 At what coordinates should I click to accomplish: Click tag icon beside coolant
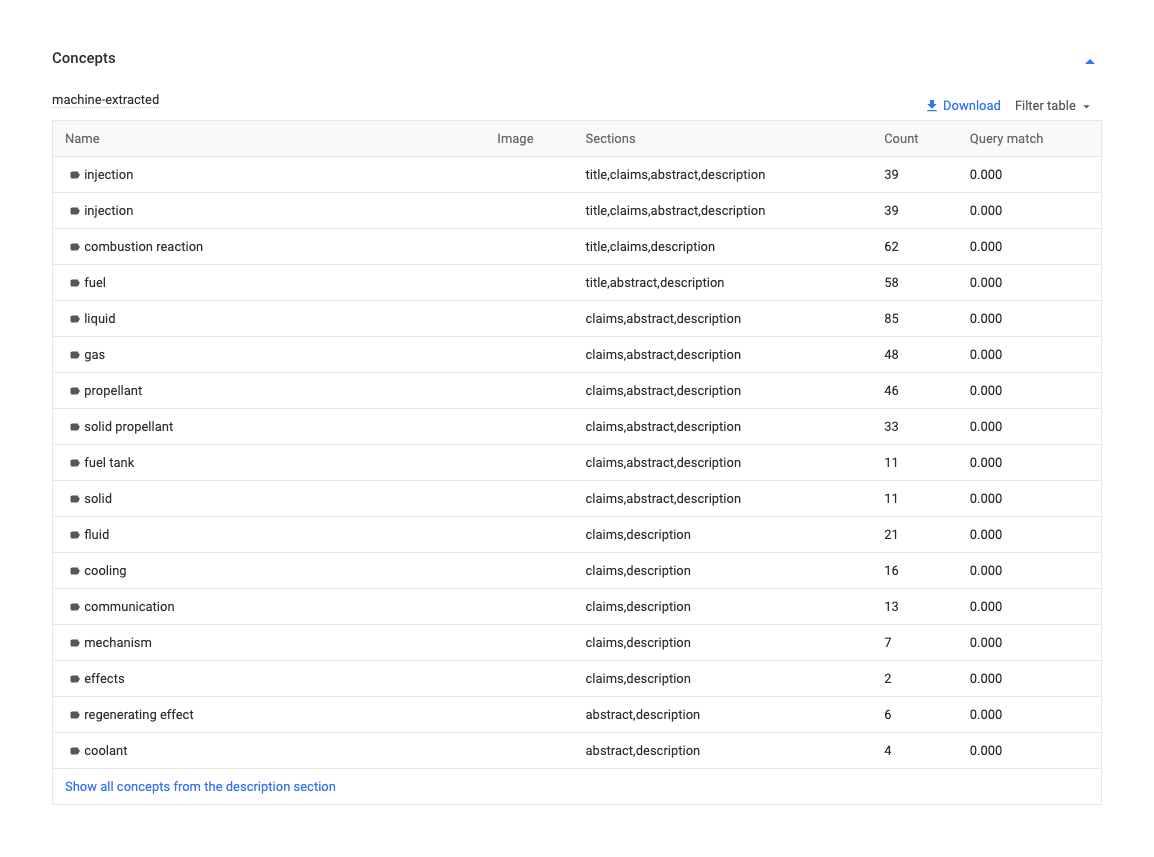tap(74, 752)
